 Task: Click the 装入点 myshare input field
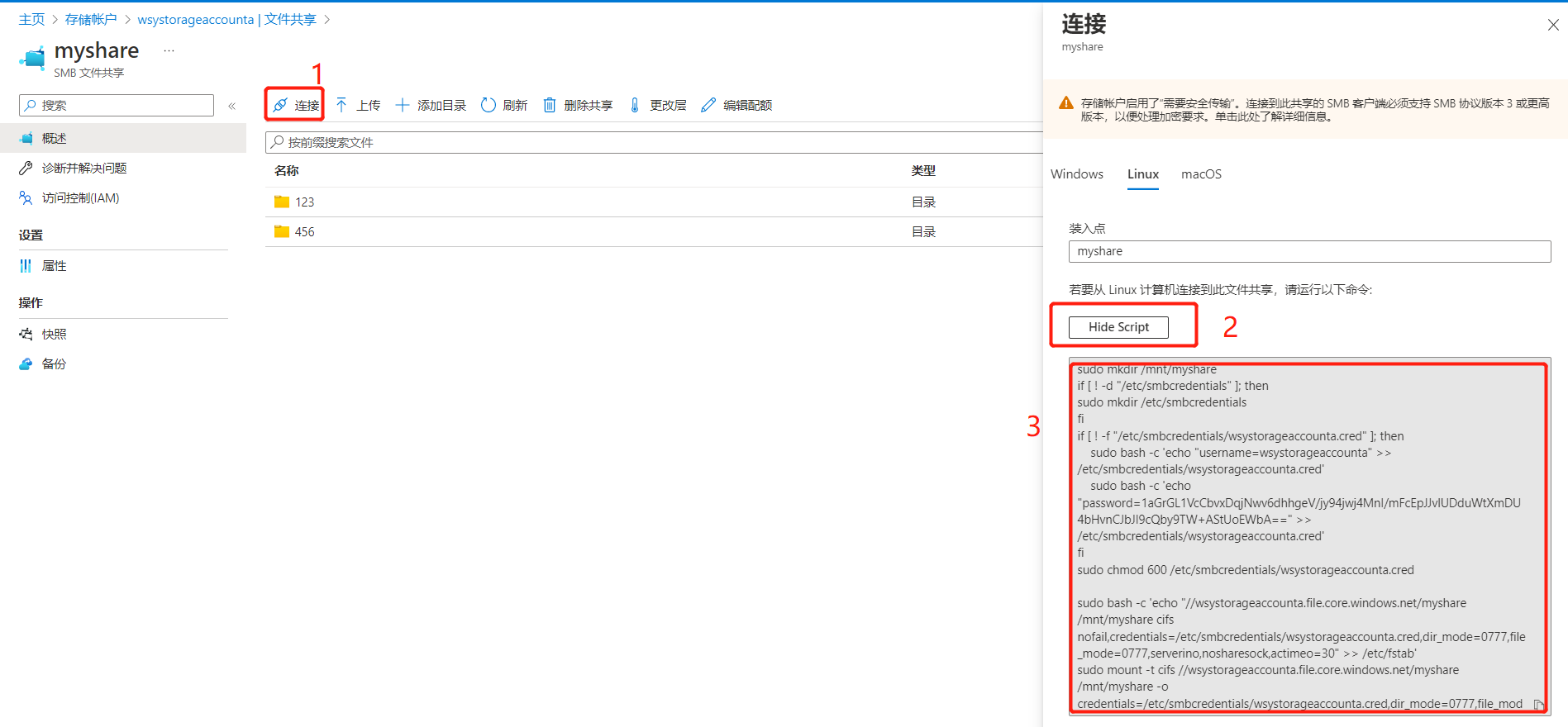pyautogui.click(x=1309, y=251)
